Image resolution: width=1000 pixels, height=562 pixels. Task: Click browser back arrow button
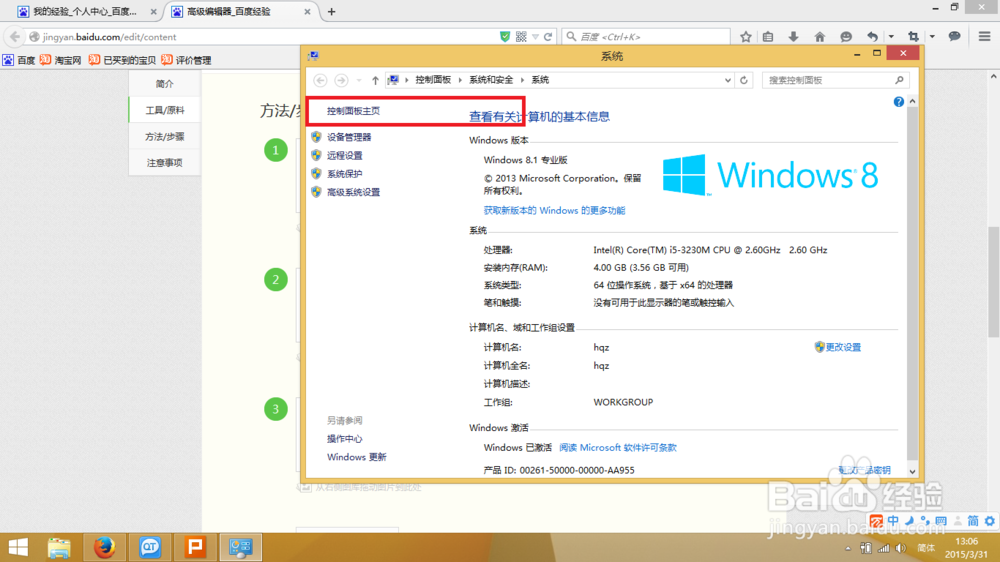click(x=15, y=37)
